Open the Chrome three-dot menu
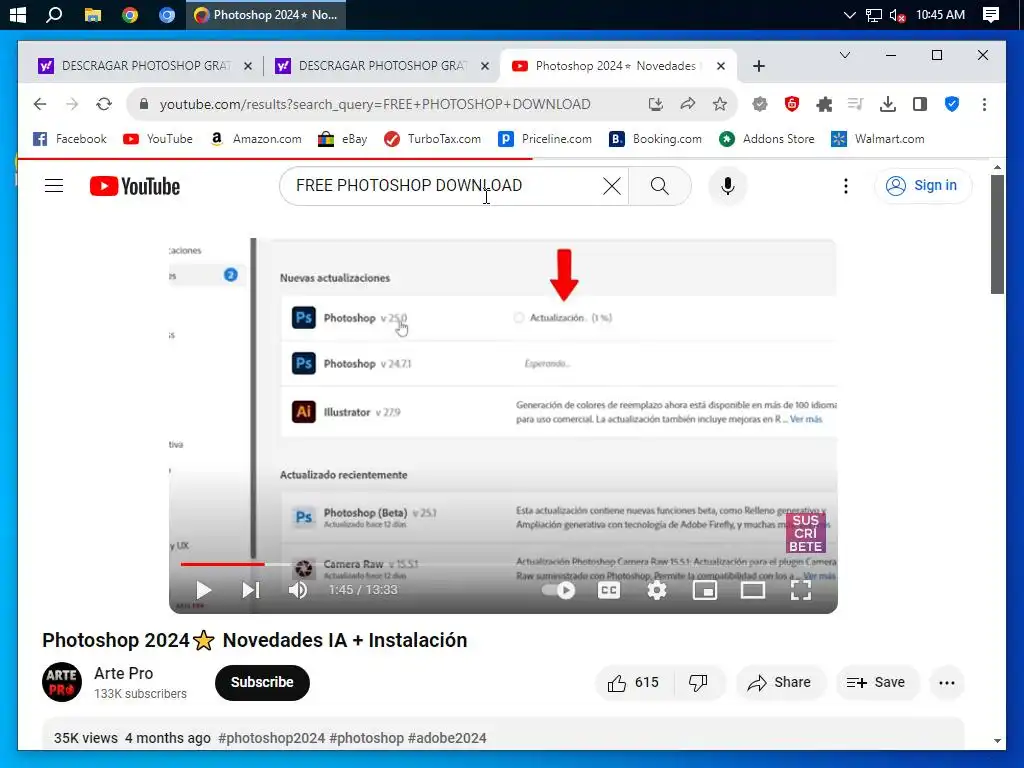 (x=984, y=104)
